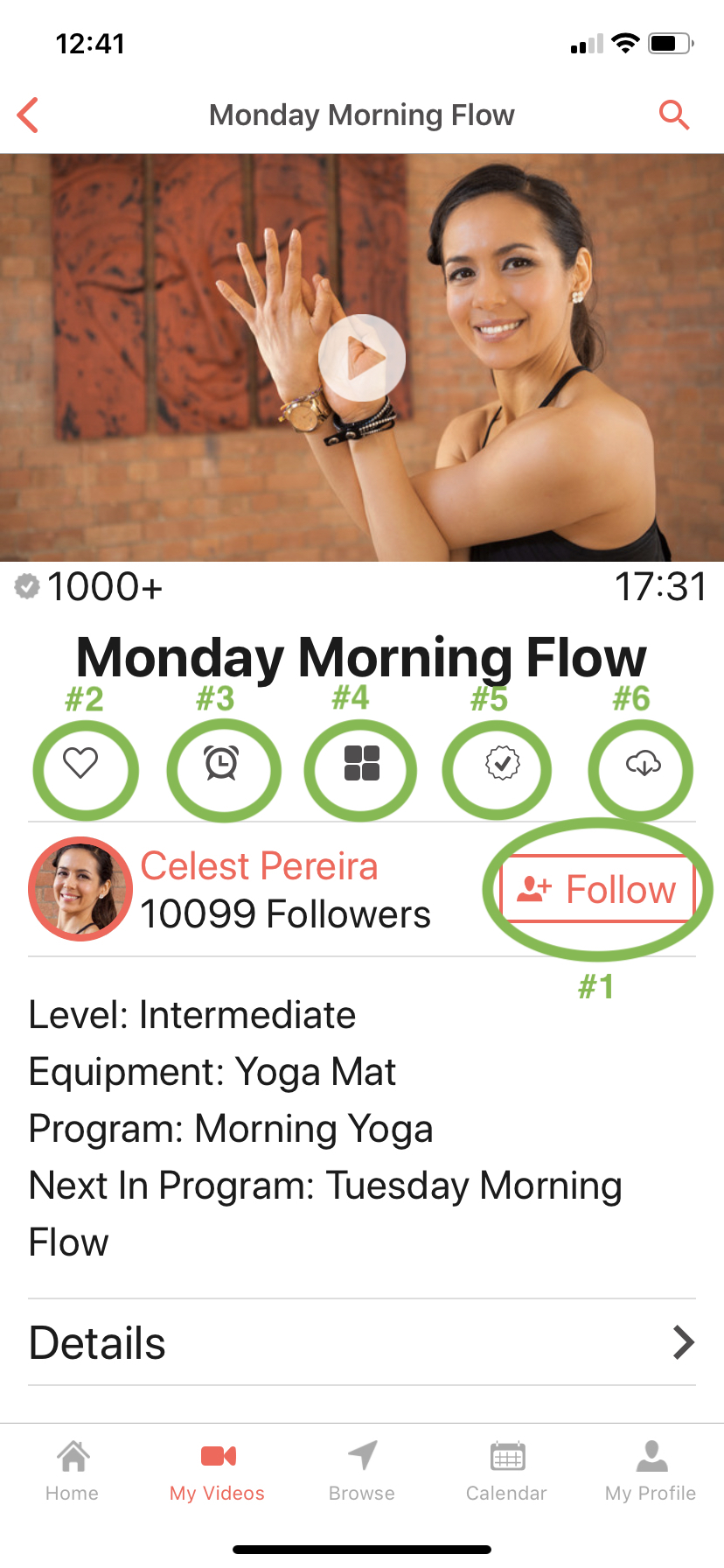724x1568 pixels.
Task: Tap the verified badge next to 1000+
Action: 27,586
